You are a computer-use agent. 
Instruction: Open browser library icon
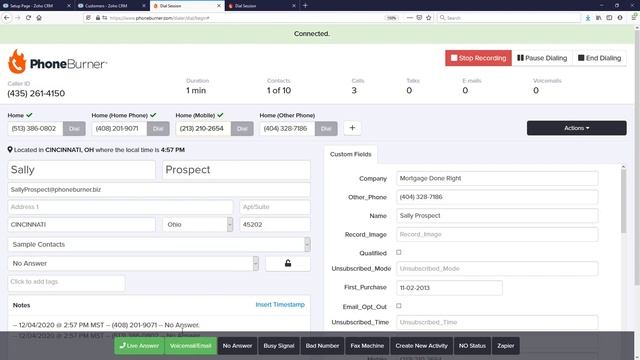(x=598, y=18)
